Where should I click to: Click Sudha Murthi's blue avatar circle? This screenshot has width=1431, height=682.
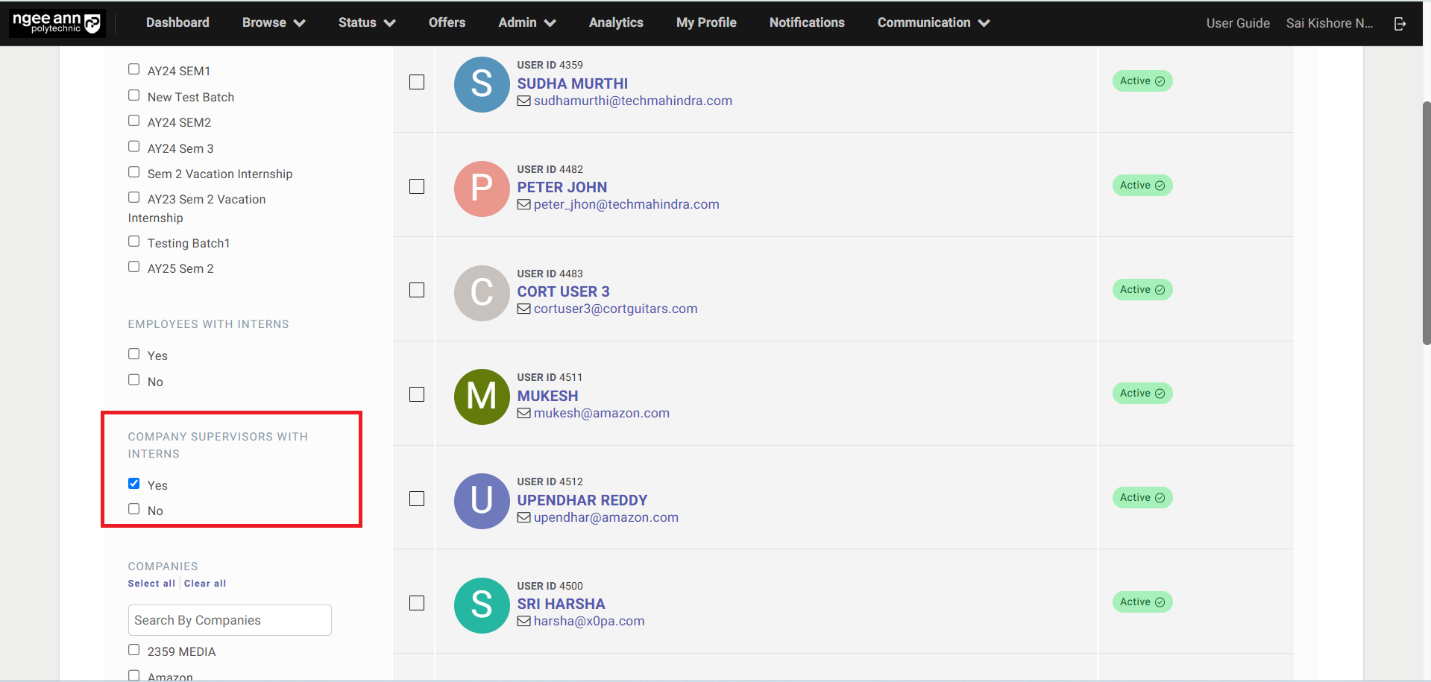pyautogui.click(x=482, y=84)
